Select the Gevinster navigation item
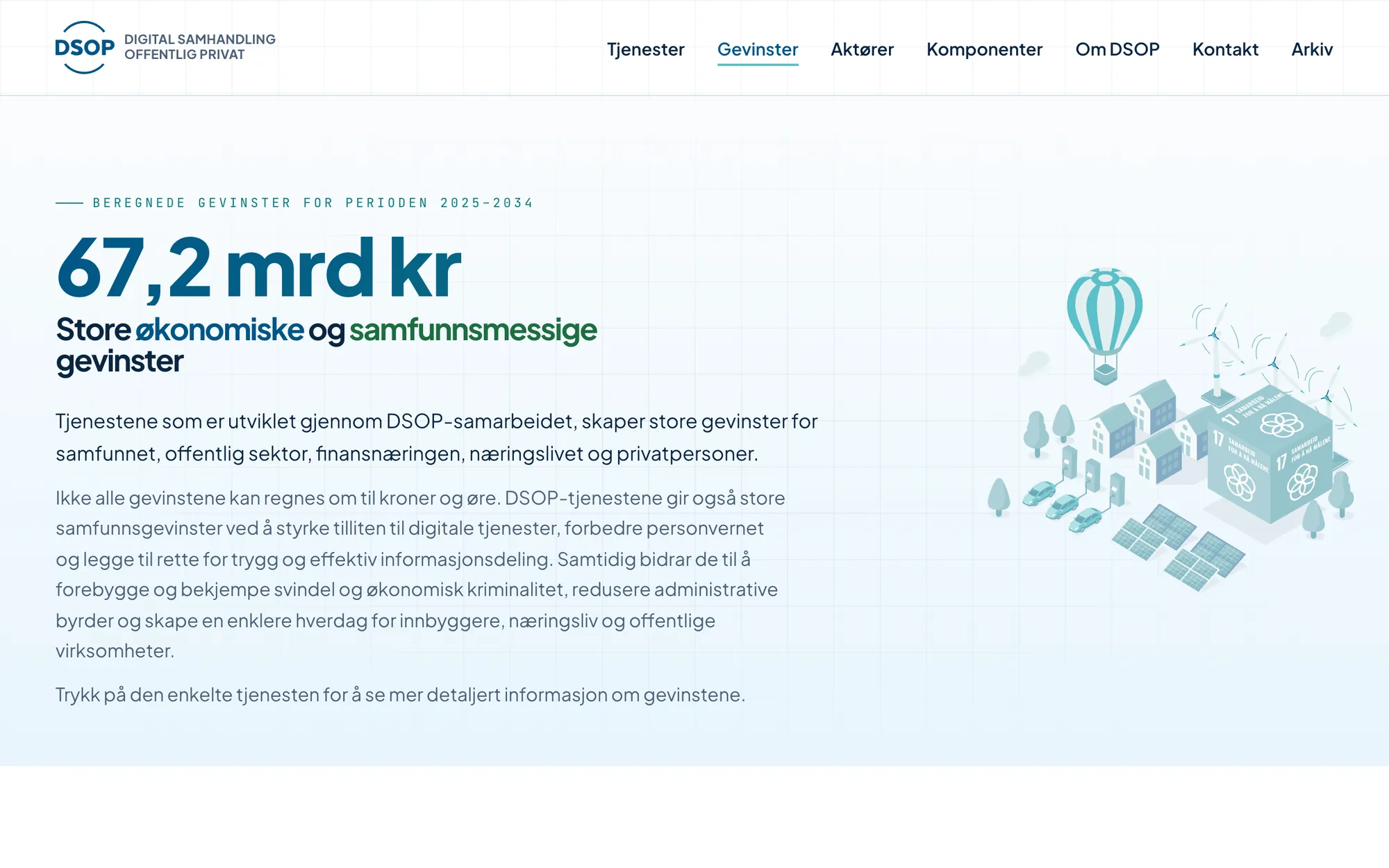The image size is (1389, 868). [x=758, y=49]
